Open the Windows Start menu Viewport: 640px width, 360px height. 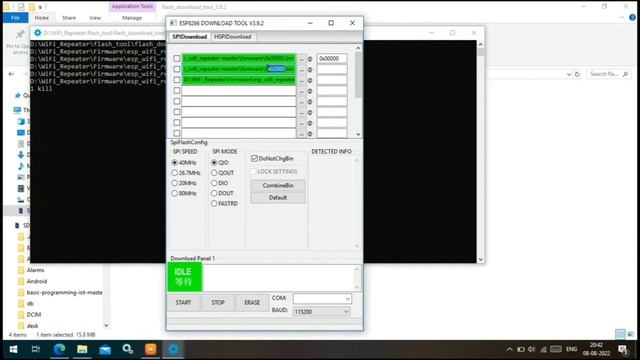coord(13,349)
